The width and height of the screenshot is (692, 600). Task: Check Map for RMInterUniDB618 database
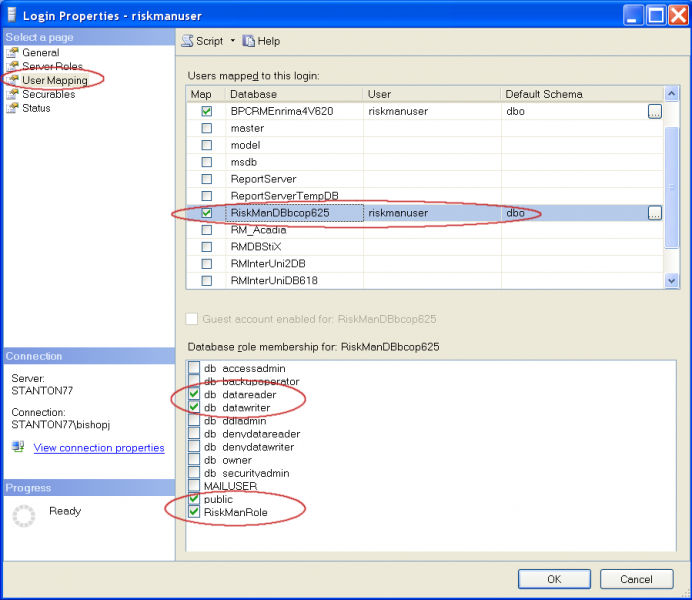207,281
